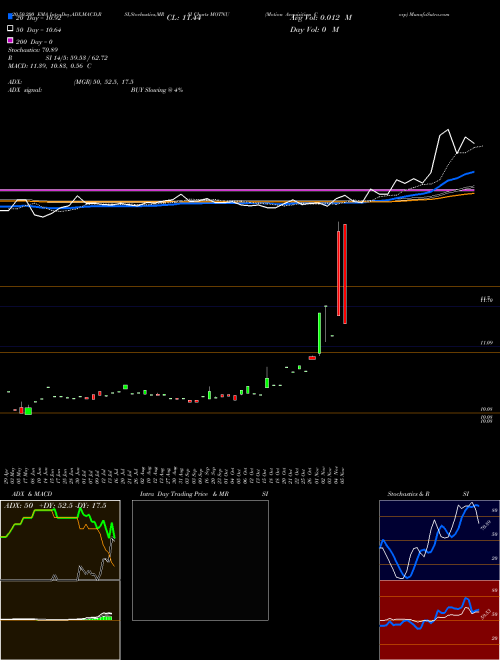Click the 11.09 price level label
This screenshot has width=500, height=660.
[x=487, y=343]
